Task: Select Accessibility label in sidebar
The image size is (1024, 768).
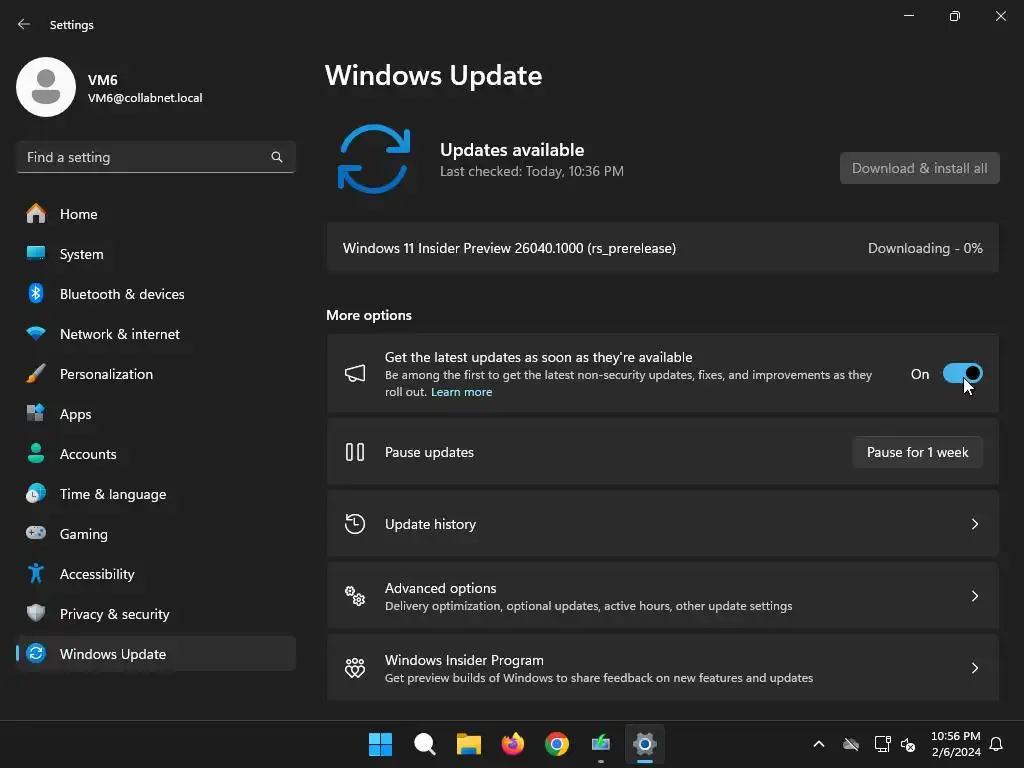Action: [x=97, y=574]
